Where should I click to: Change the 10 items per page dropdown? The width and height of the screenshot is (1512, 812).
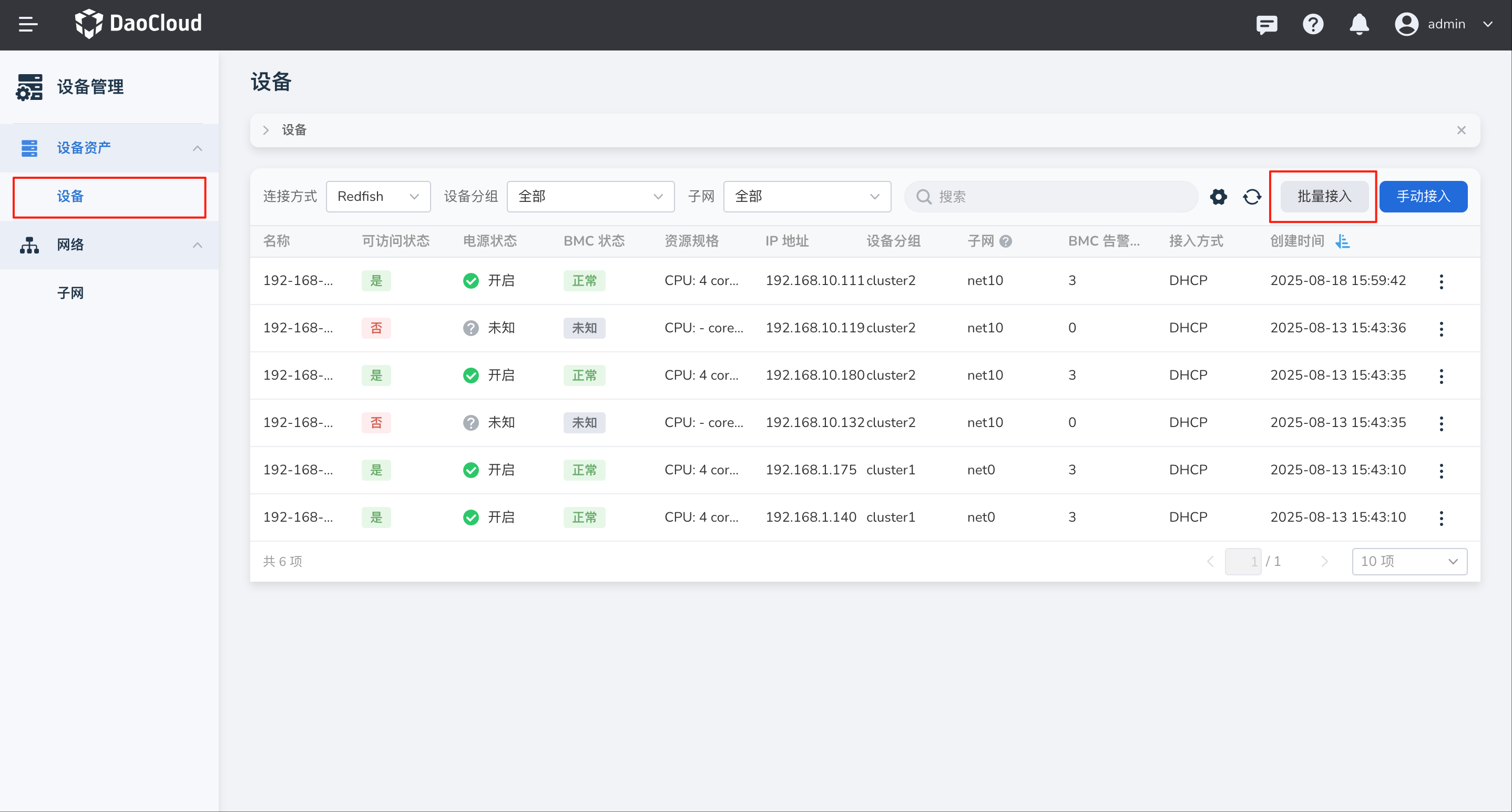click(x=1409, y=561)
